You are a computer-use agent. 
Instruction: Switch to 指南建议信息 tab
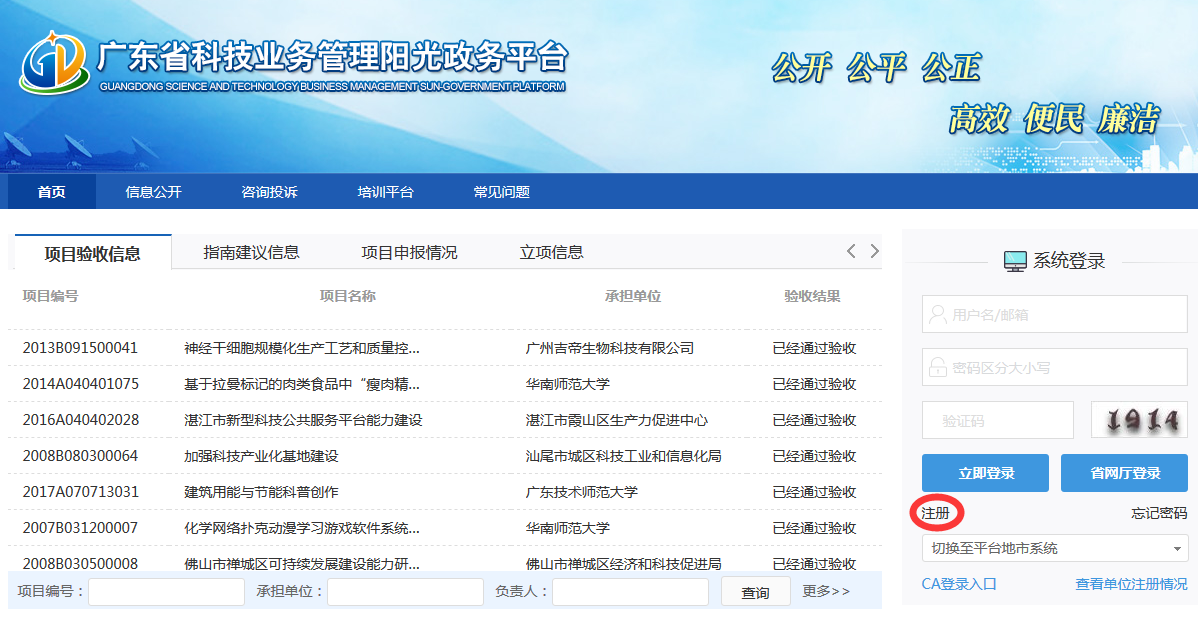pyautogui.click(x=251, y=252)
